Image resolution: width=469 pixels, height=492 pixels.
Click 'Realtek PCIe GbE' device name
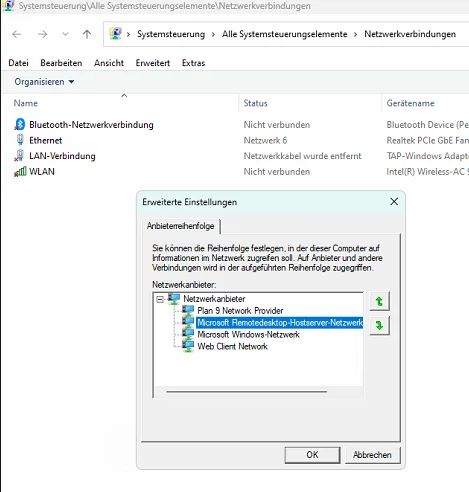coord(428,140)
